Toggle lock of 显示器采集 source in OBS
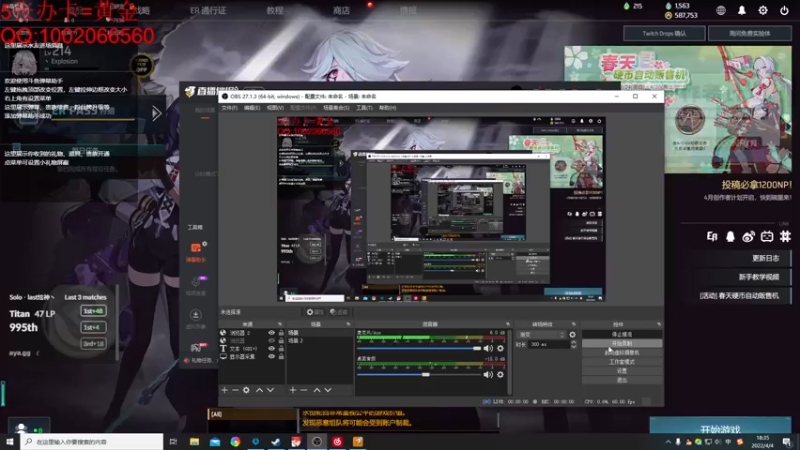The height and width of the screenshot is (450, 800). pyautogui.click(x=281, y=357)
